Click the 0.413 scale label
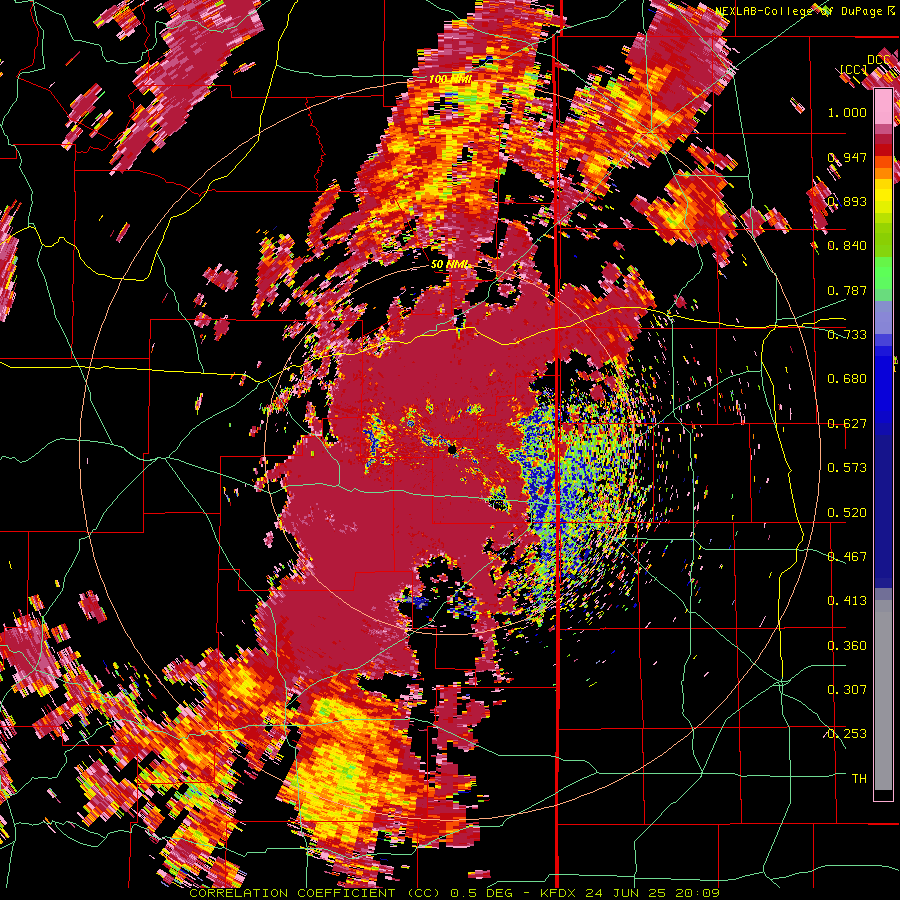The height and width of the screenshot is (900, 900). pos(847,601)
